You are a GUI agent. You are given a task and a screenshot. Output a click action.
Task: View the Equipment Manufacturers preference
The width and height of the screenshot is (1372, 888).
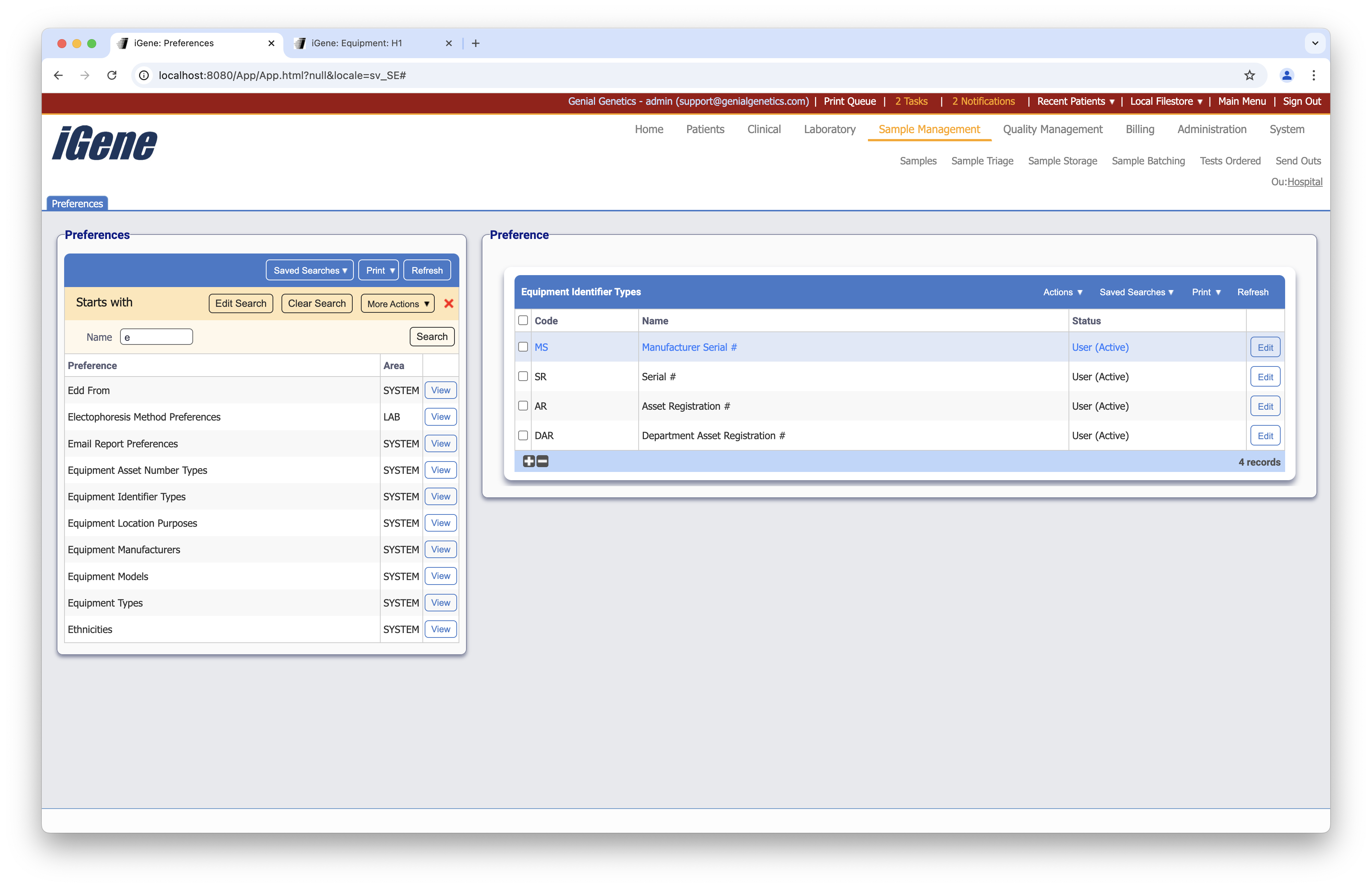pyautogui.click(x=440, y=550)
